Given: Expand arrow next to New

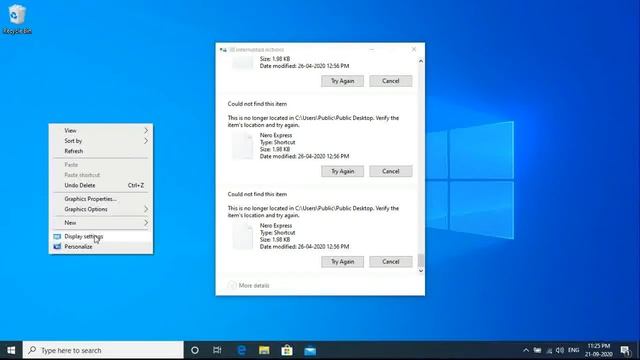Looking at the screenshot, I should click(x=146, y=223).
